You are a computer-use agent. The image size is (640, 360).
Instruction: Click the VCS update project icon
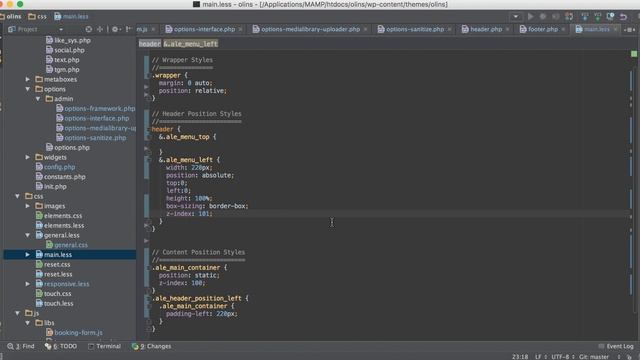coord(585,17)
